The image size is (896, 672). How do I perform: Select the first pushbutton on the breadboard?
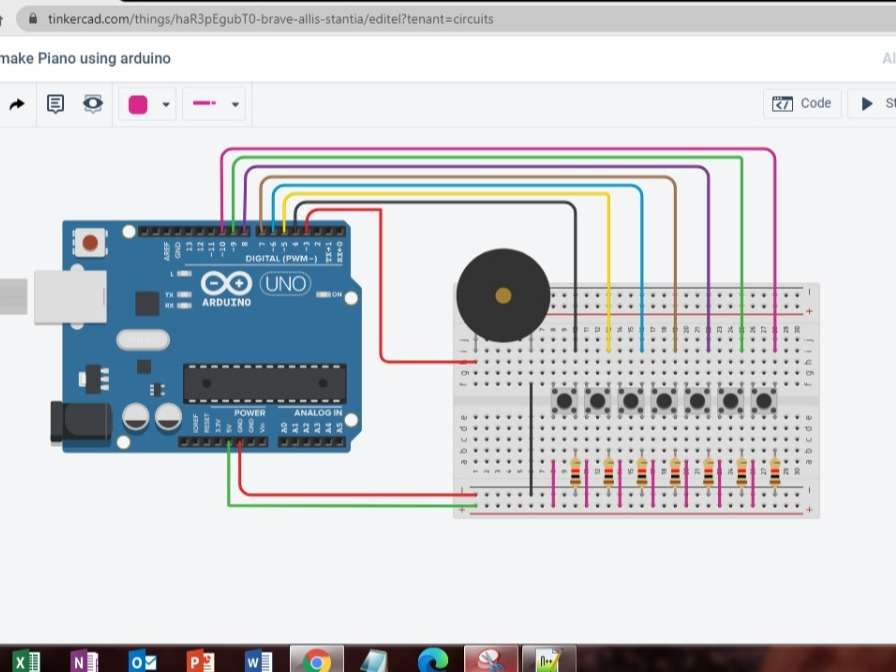[x=563, y=399]
